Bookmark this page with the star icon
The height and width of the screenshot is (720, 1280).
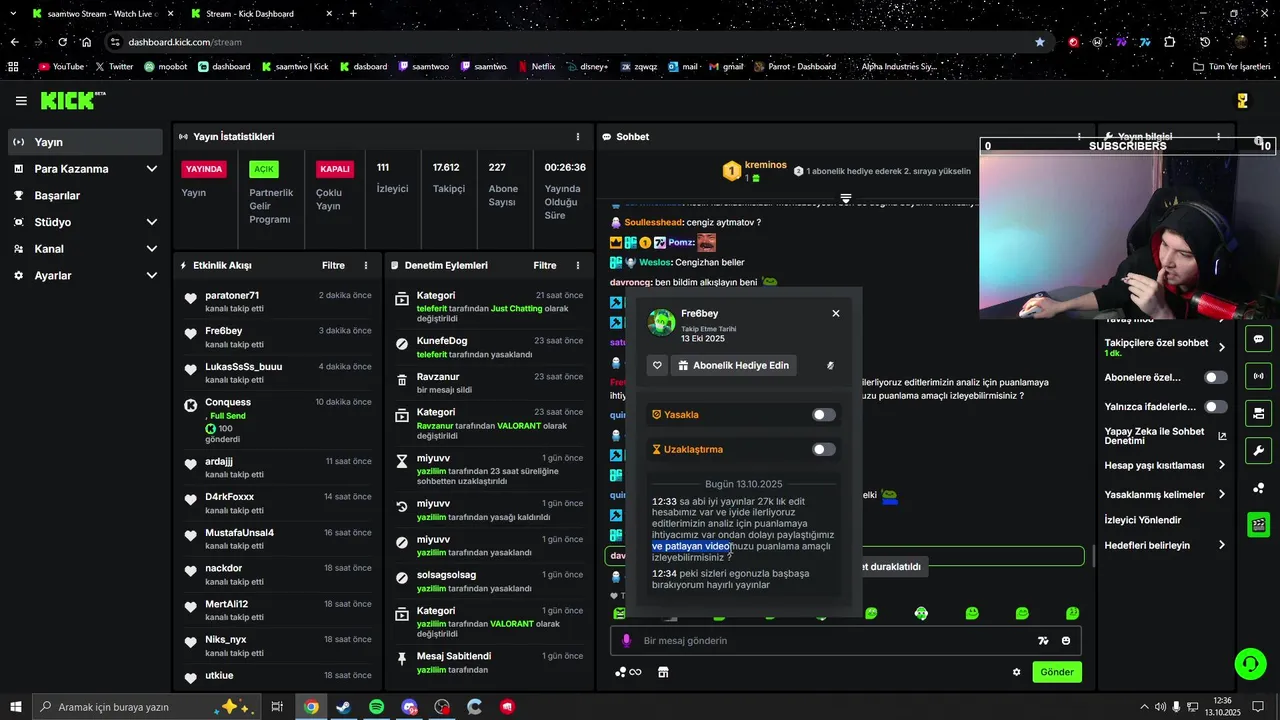pos(1040,42)
